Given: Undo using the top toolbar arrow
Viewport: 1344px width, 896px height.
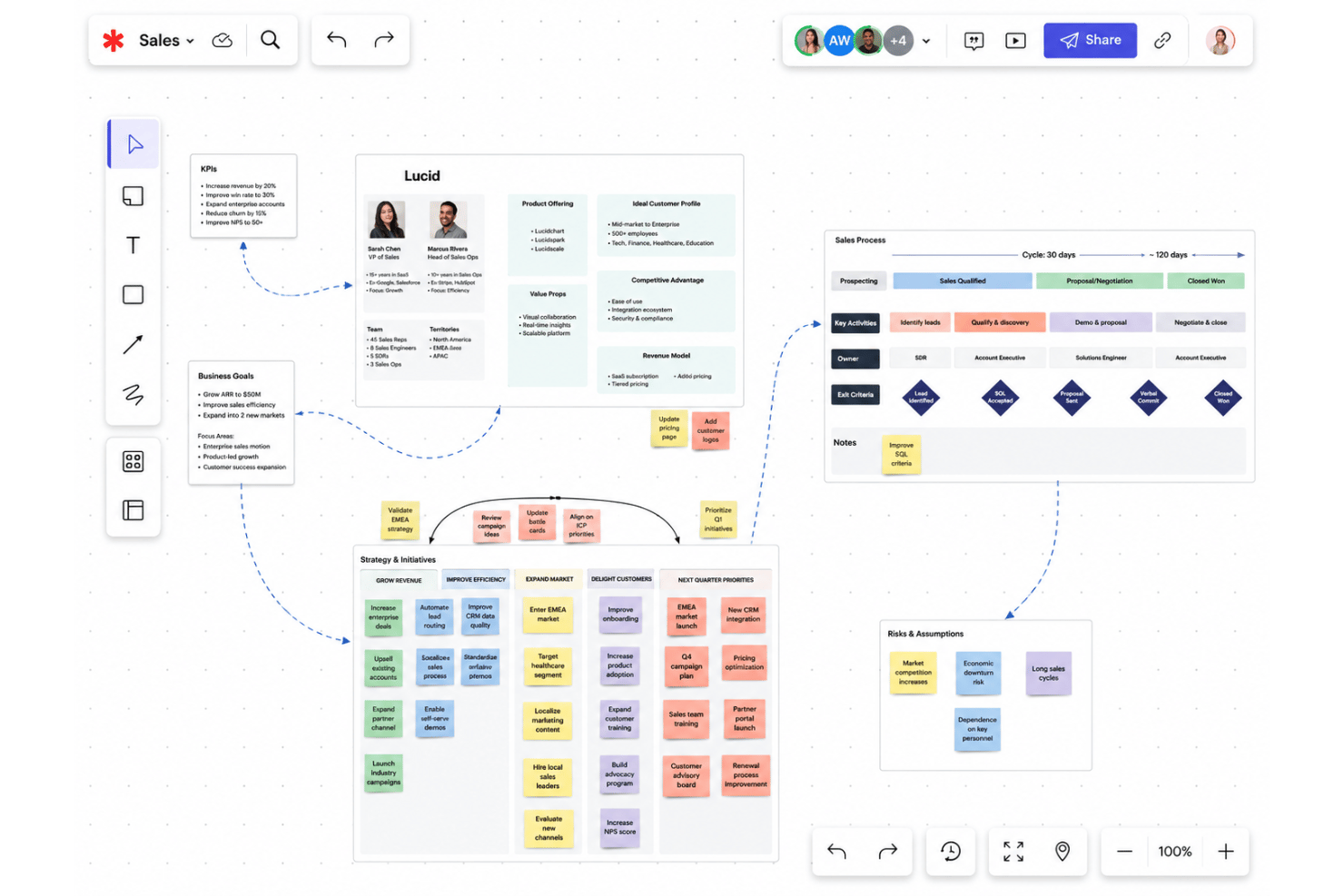Looking at the screenshot, I should 337,39.
